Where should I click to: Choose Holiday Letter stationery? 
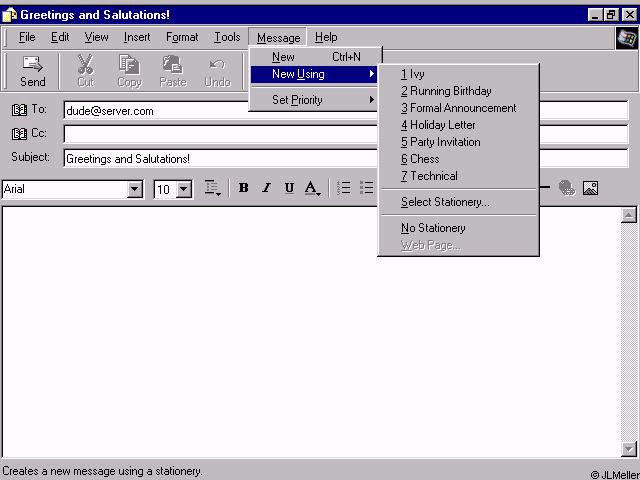tap(458, 125)
